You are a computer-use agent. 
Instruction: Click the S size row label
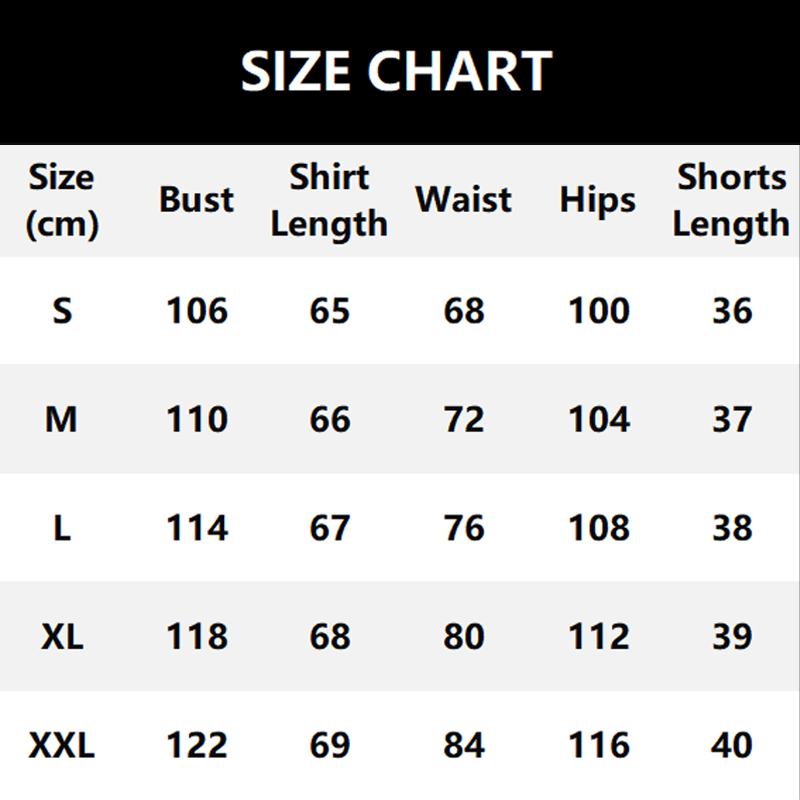(x=62, y=311)
